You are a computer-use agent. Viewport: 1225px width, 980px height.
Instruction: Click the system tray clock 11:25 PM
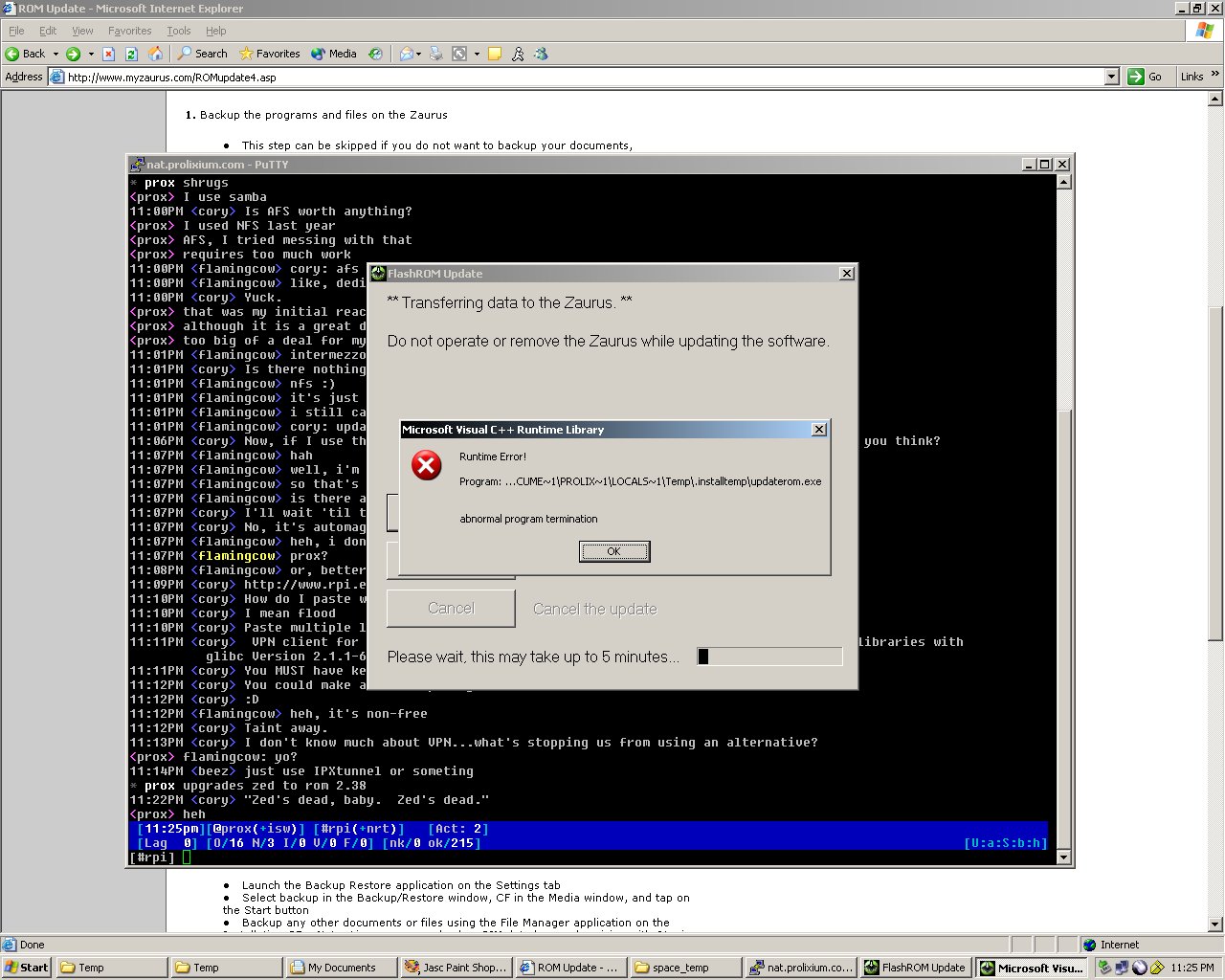point(1192,968)
